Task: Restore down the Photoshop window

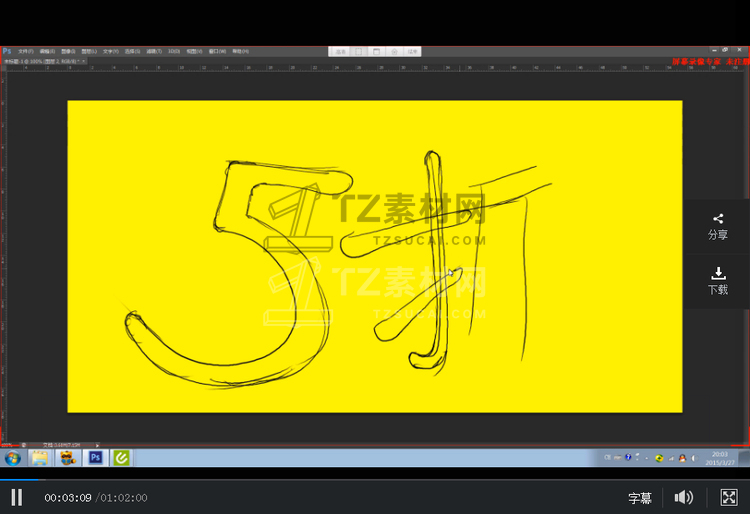Action: 725,50
